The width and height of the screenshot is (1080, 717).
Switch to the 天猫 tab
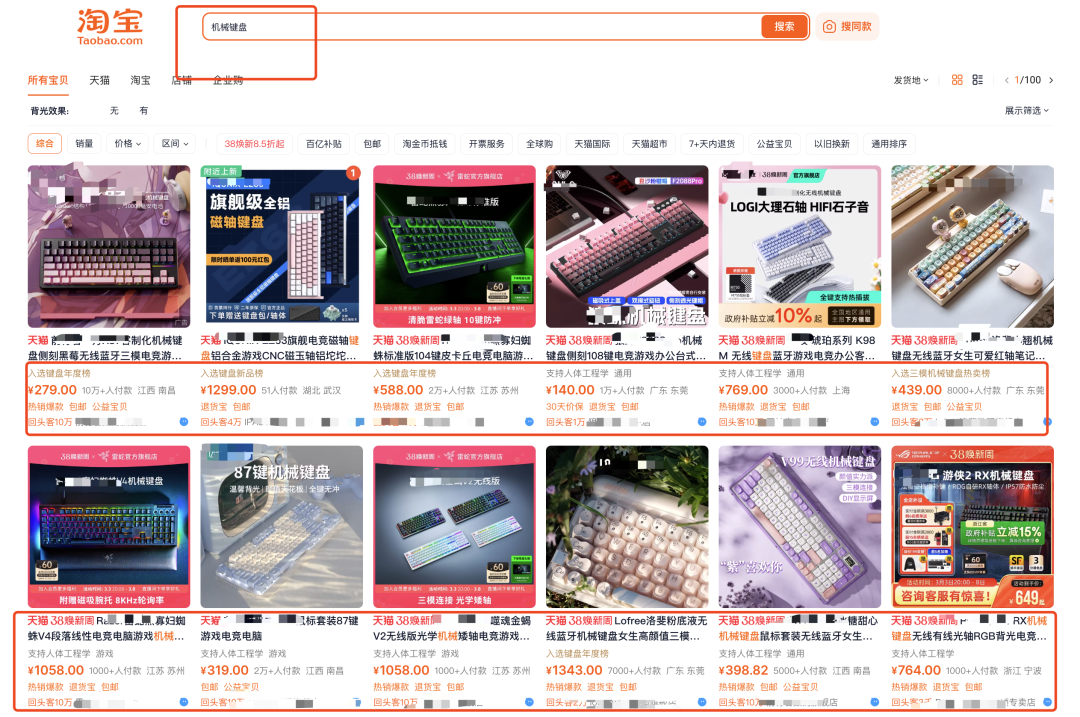coord(99,80)
